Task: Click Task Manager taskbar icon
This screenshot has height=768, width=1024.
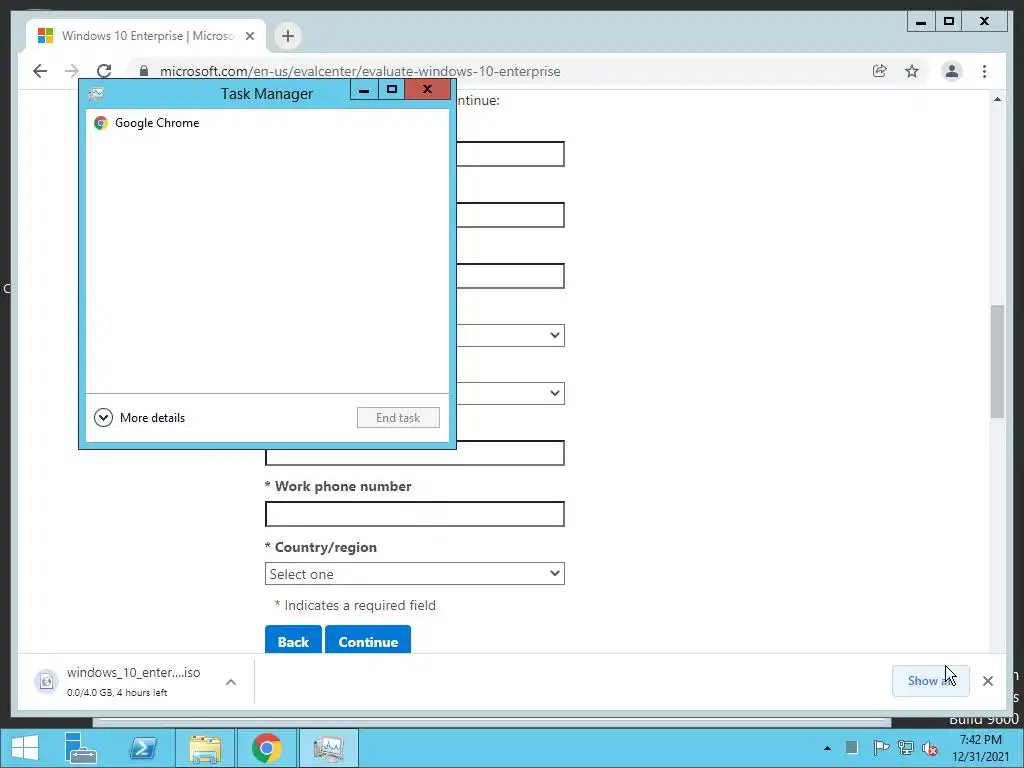Action: (x=328, y=748)
